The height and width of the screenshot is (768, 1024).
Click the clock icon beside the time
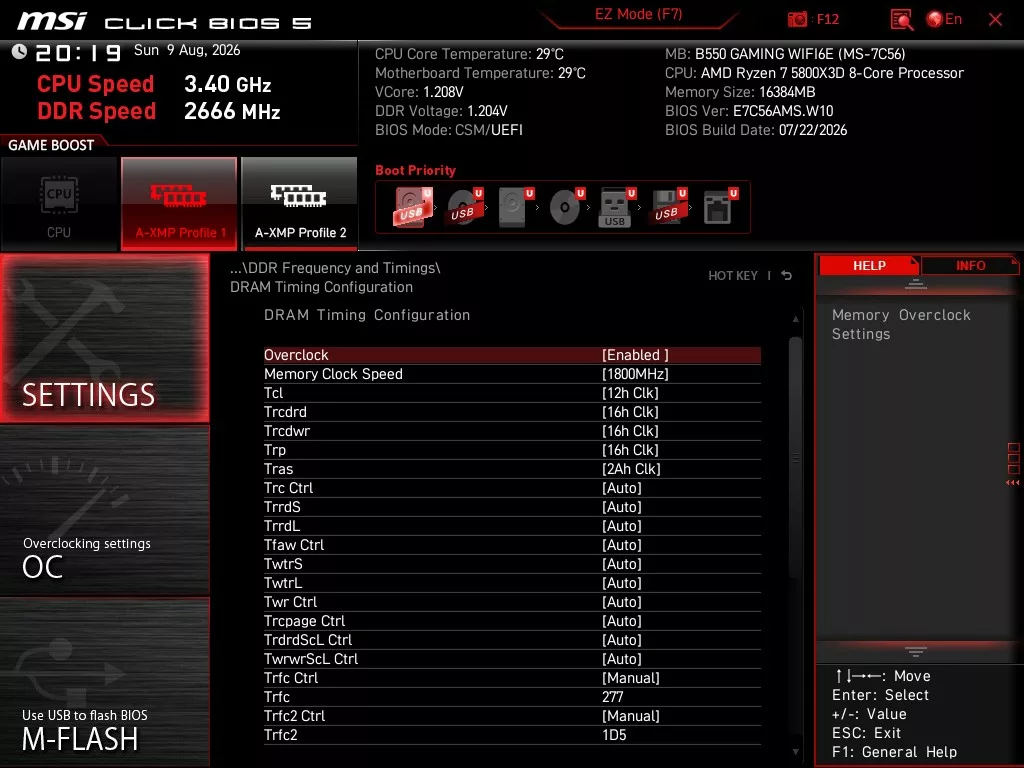coord(19,52)
